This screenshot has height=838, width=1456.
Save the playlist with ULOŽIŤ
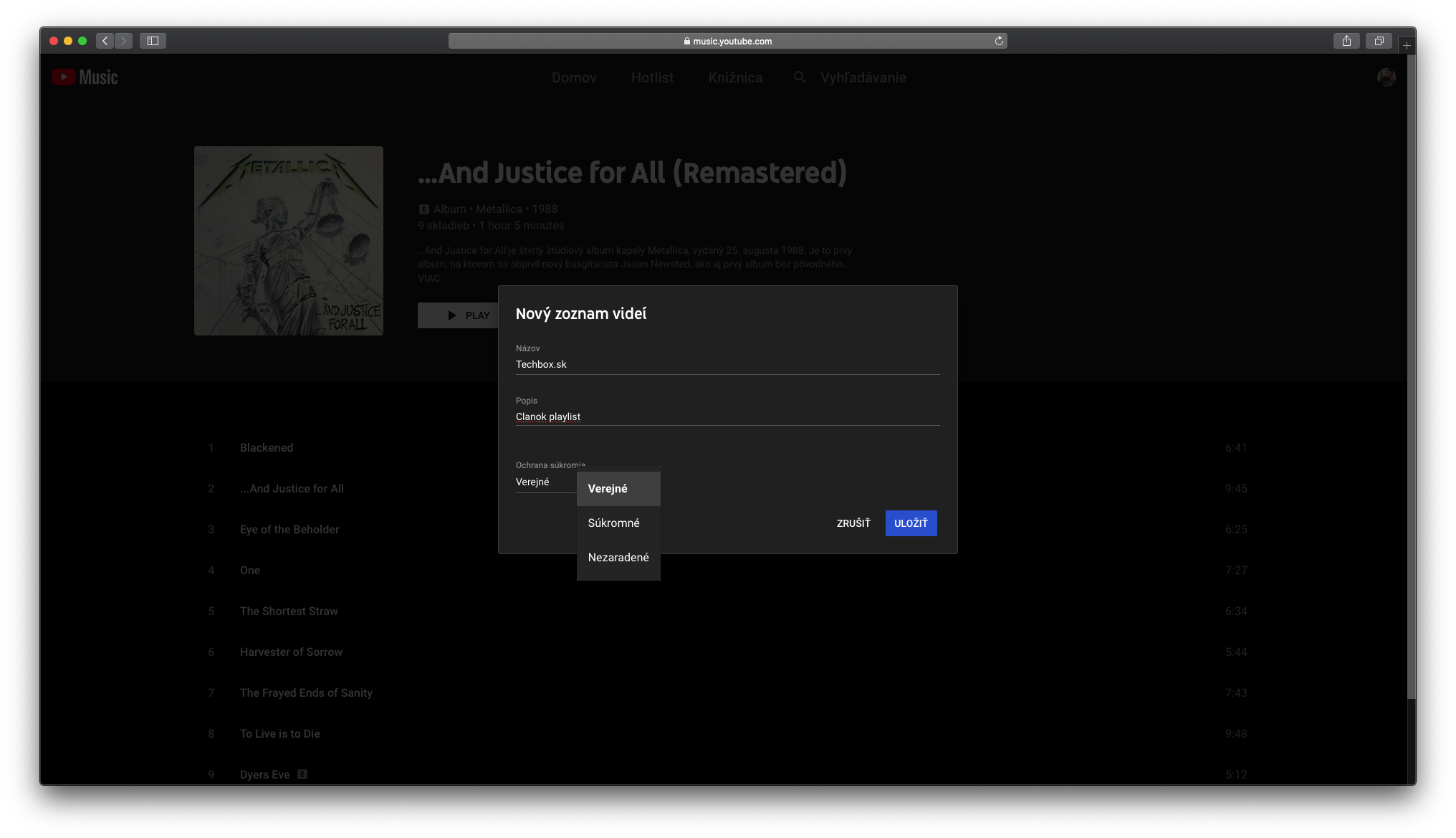pyautogui.click(x=911, y=523)
